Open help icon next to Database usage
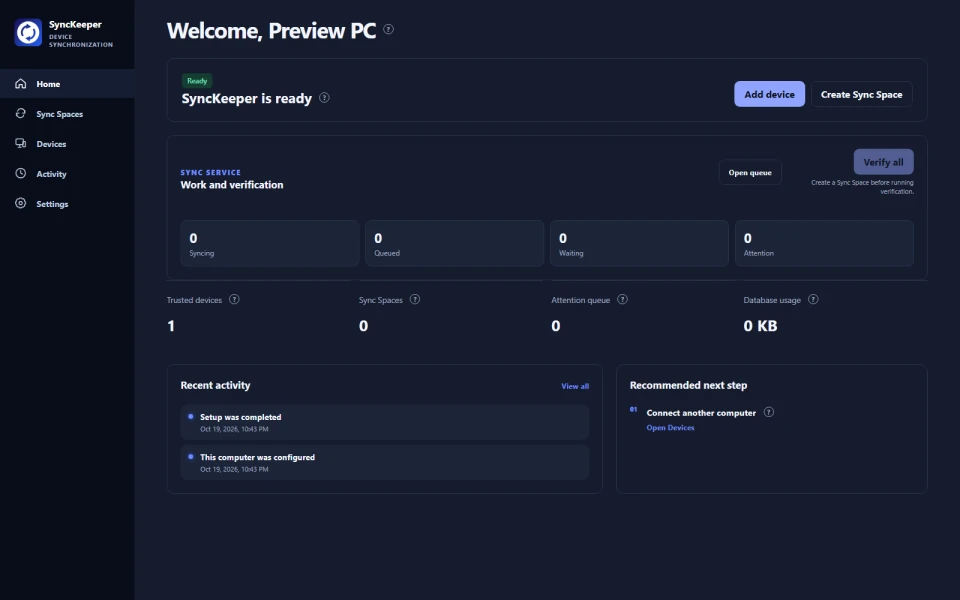This screenshot has height=600, width=960. (x=813, y=299)
